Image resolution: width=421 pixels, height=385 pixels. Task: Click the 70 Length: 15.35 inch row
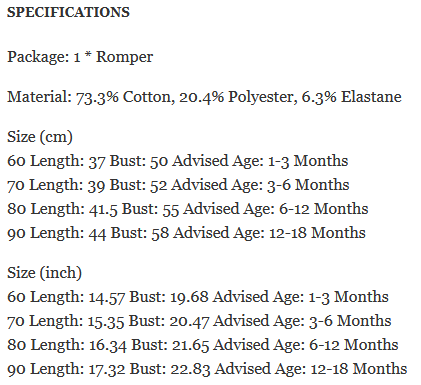click(199, 321)
